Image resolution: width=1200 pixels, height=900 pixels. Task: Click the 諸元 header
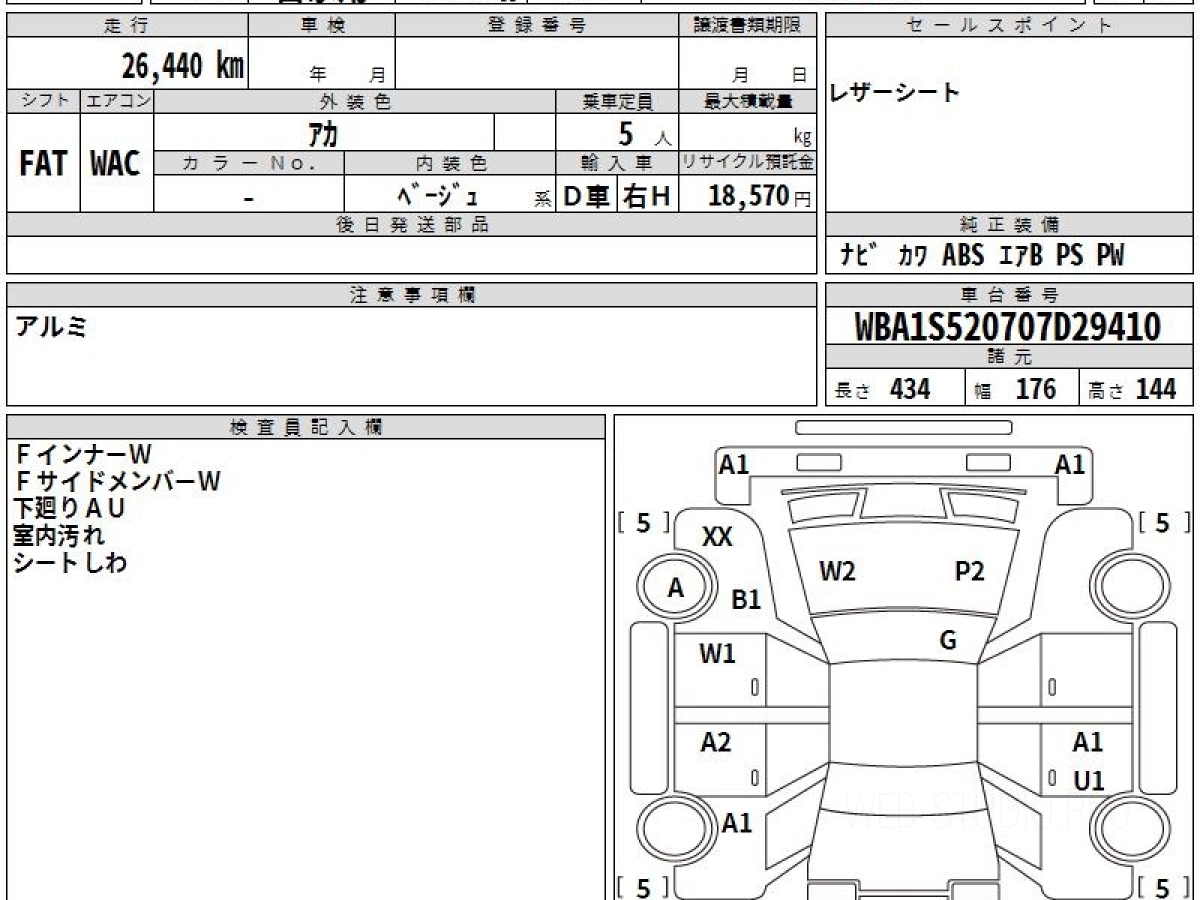pos(1010,357)
